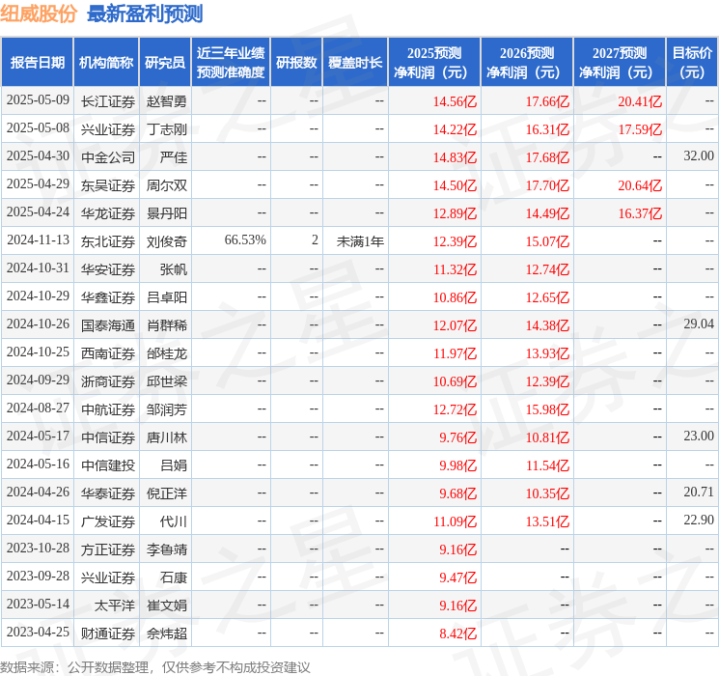719x676 pixels.
Task: Click the 11.32亿 forecast value
Action: pyautogui.click(x=455, y=269)
